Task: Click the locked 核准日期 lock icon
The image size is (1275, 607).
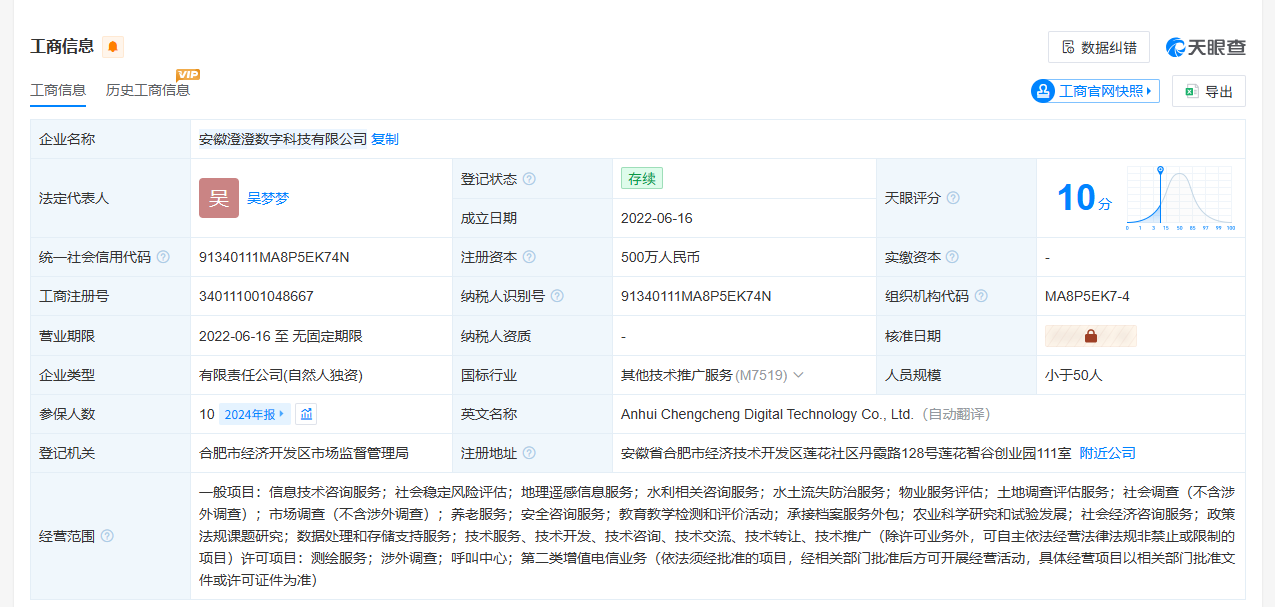Action: point(1091,336)
